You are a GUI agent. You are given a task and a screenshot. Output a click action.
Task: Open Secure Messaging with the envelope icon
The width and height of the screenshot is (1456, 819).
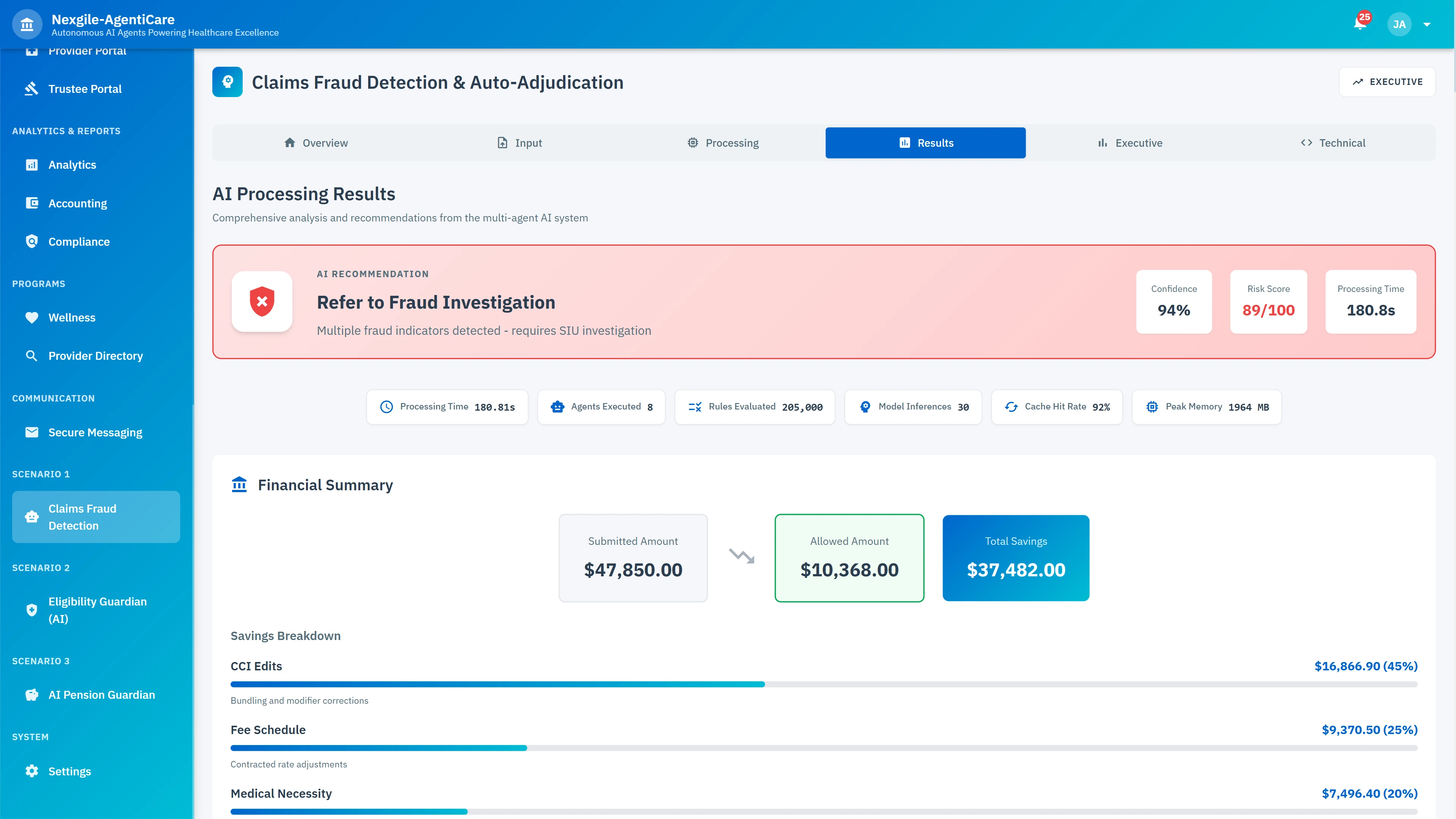click(31, 432)
